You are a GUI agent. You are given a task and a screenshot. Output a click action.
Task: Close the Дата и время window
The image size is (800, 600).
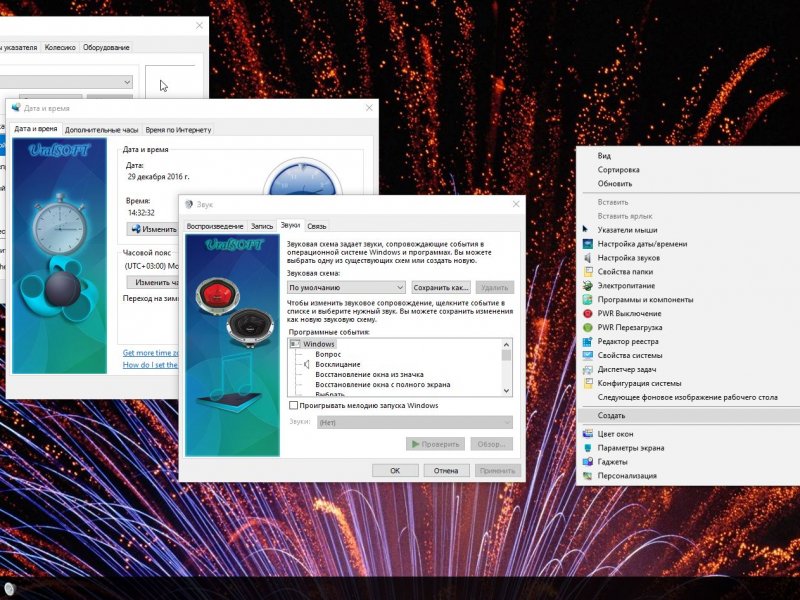(x=369, y=108)
